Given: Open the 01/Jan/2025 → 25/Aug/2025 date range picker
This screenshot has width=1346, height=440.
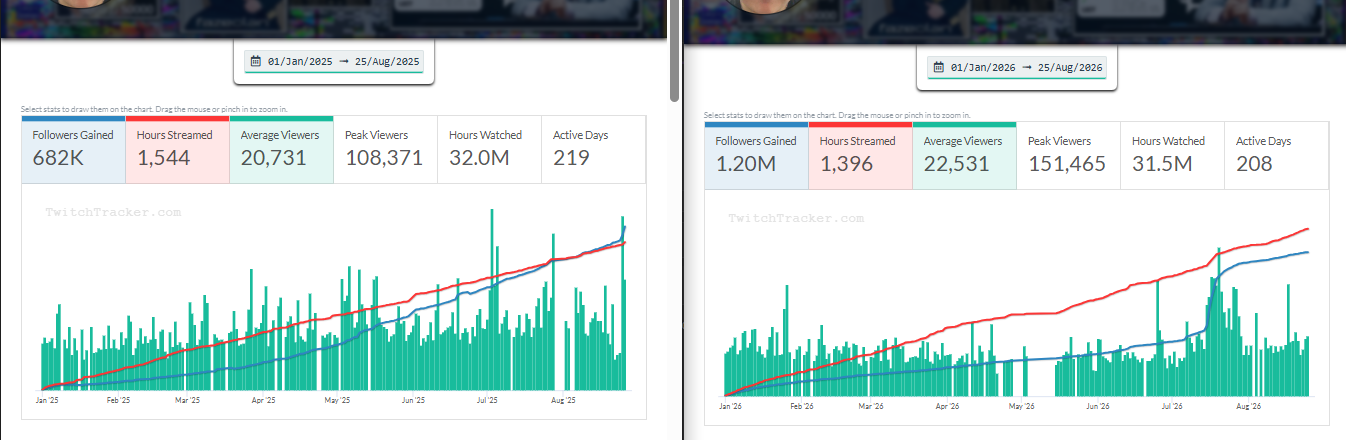Looking at the screenshot, I should tap(335, 62).
